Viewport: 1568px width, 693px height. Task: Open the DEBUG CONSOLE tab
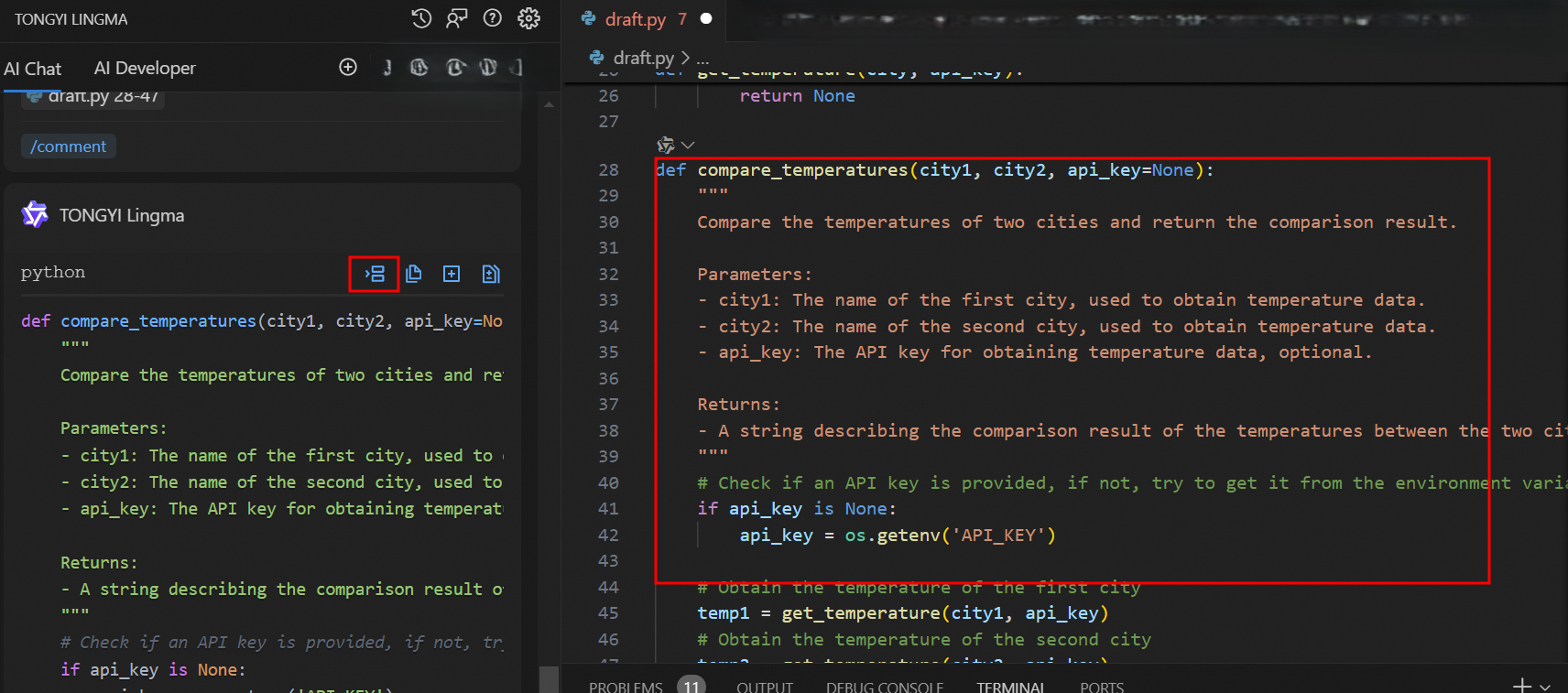(885, 687)
